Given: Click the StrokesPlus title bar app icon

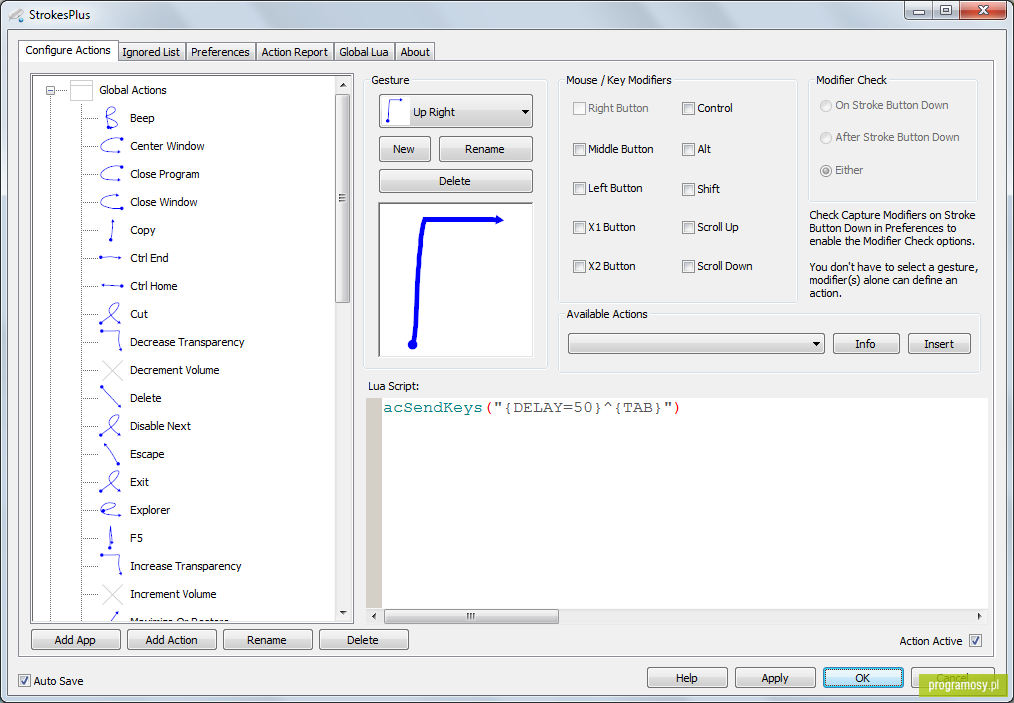Looking at the screenshot, I should [16, 14].
